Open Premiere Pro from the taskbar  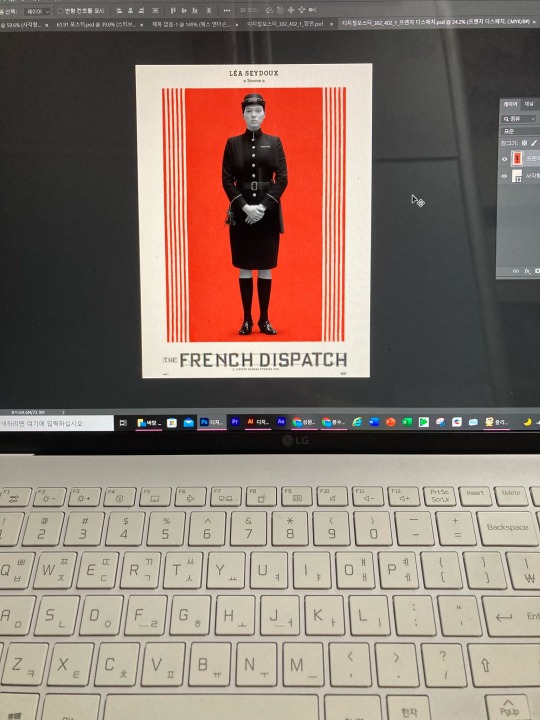(x=235, y=422)
